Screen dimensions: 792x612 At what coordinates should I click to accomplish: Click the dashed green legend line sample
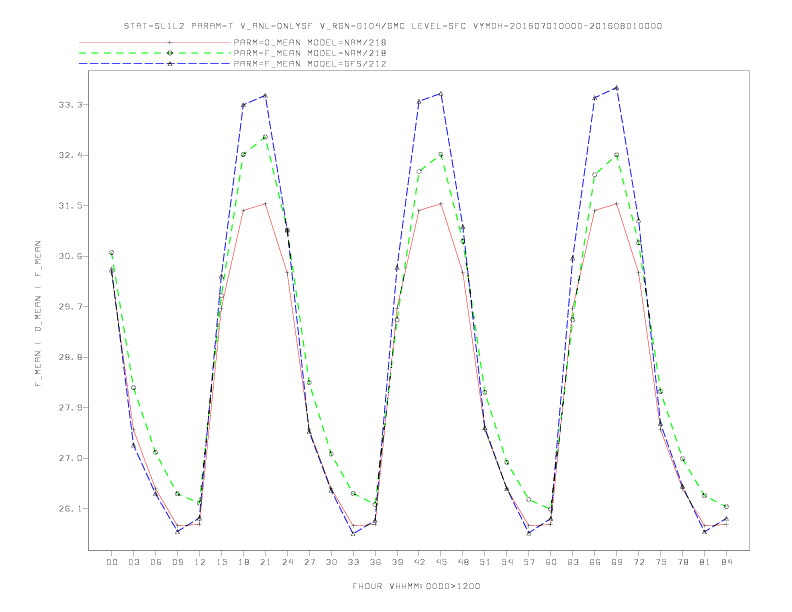pos(155,53)
